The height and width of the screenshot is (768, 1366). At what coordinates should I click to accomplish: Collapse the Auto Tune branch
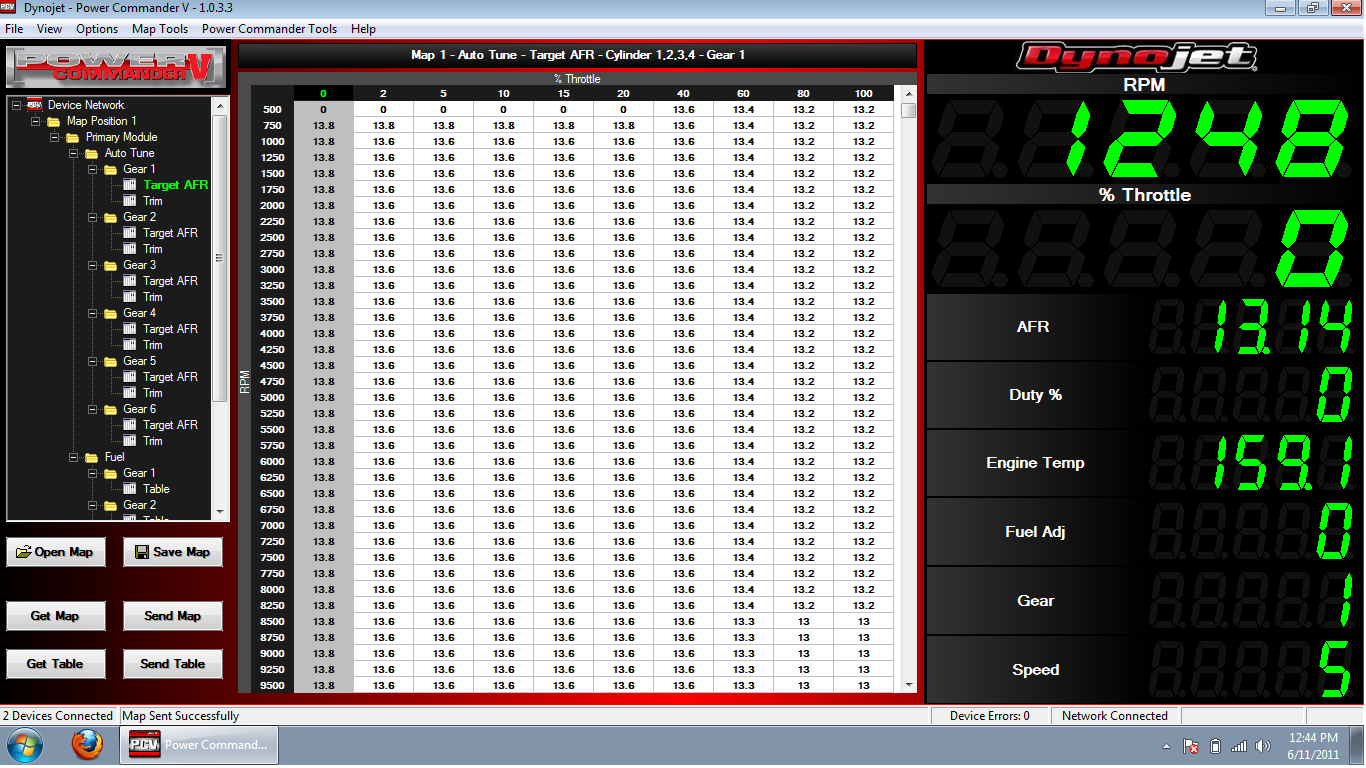pyautogui.click(x=73, y=153)
